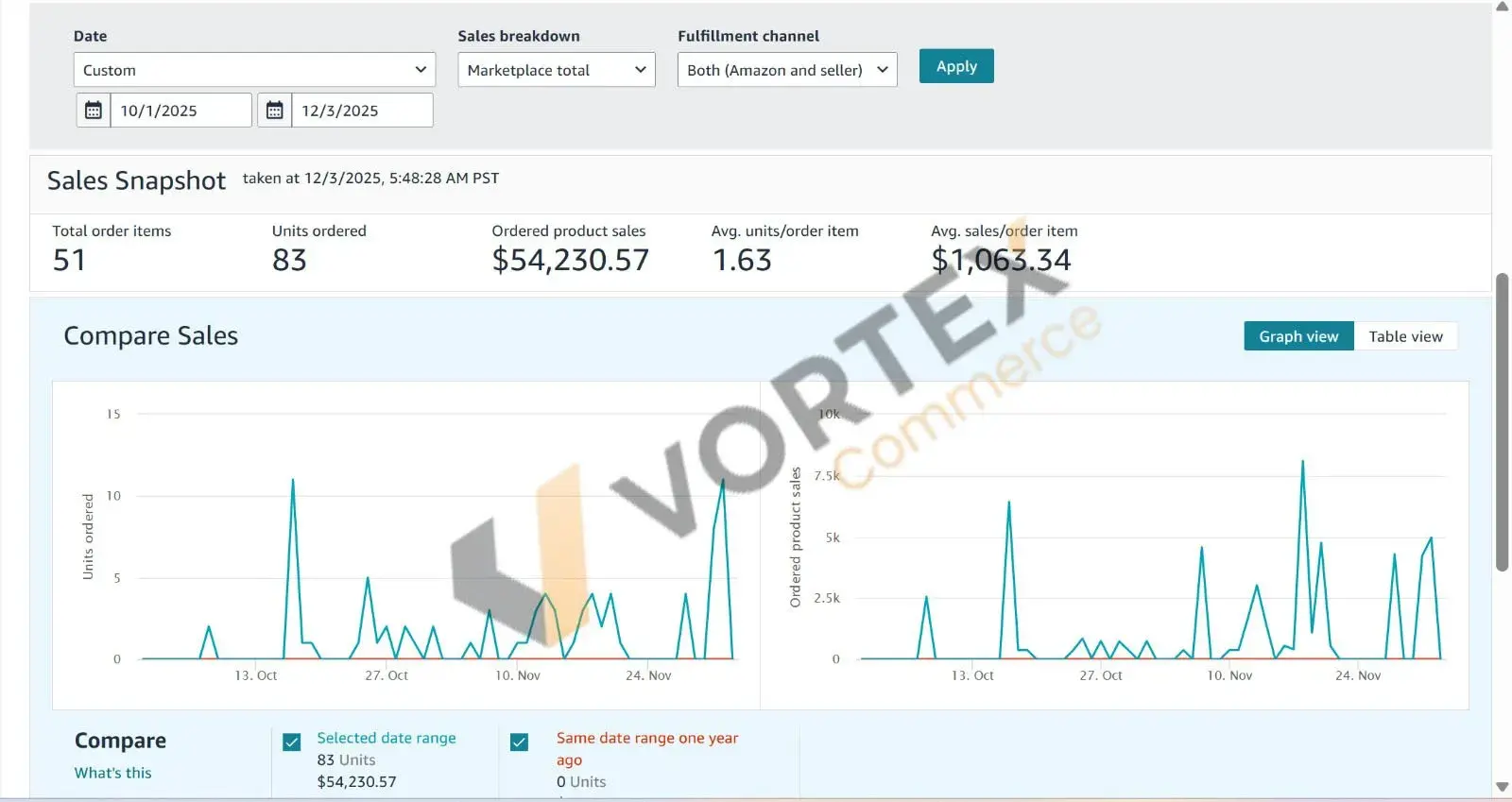The image size is (1512, 802).
Task: Focus the end date field 12/3/2025
Action: click(361, 111)
